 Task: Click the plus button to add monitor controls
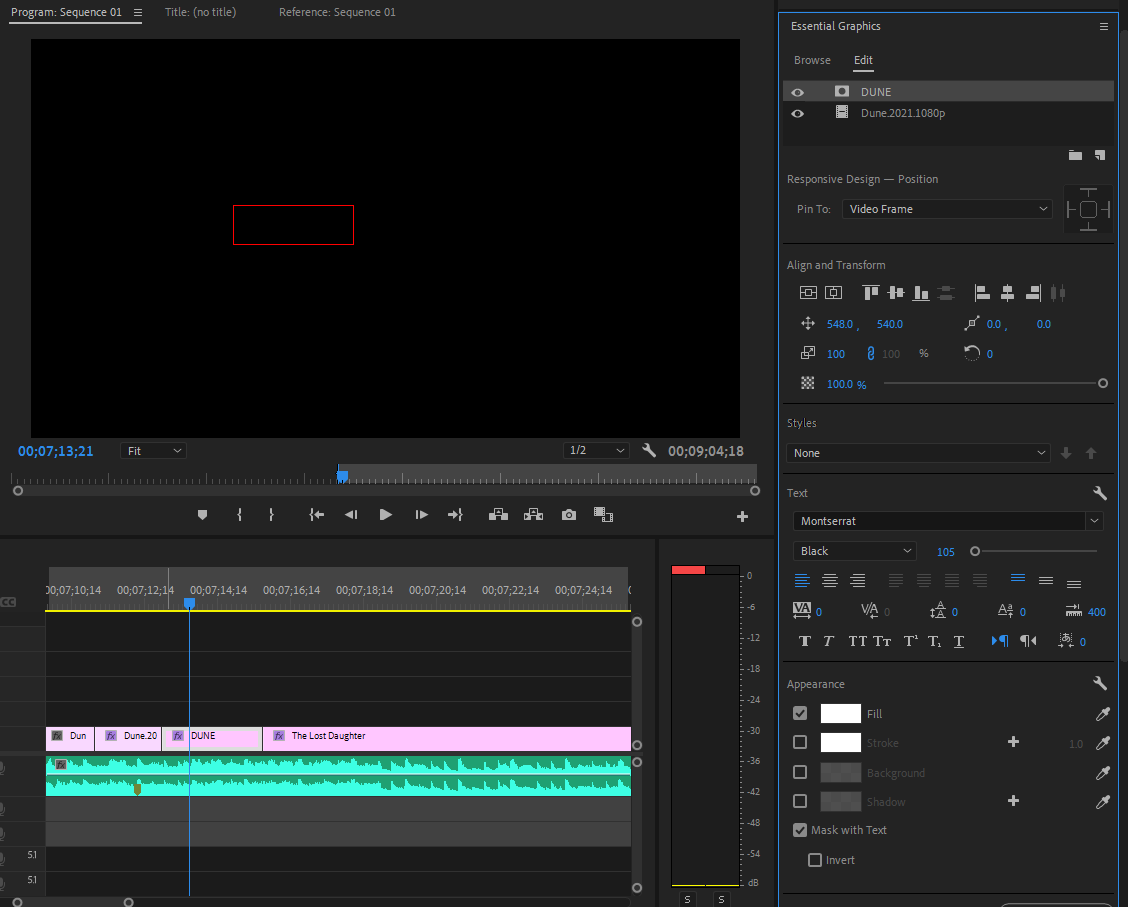pyautogui.click(x=742, y=514)
